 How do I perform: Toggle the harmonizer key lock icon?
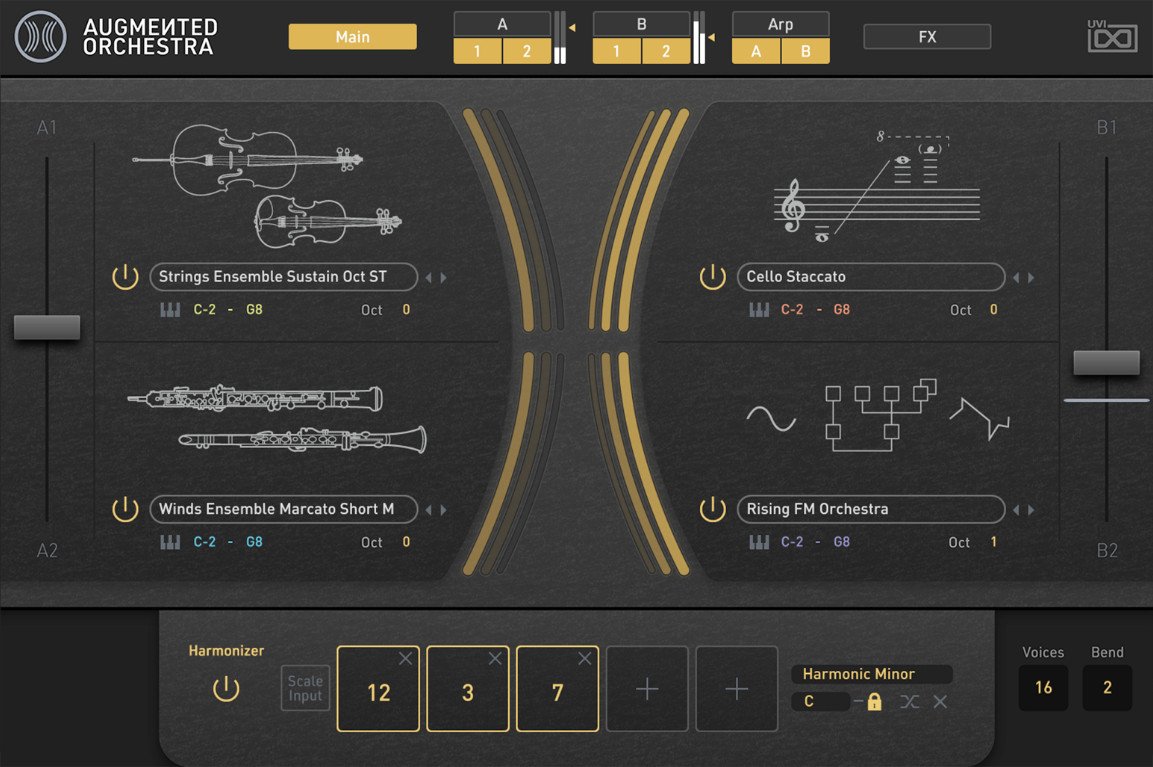pyautogui.click(x=874, y=702)
